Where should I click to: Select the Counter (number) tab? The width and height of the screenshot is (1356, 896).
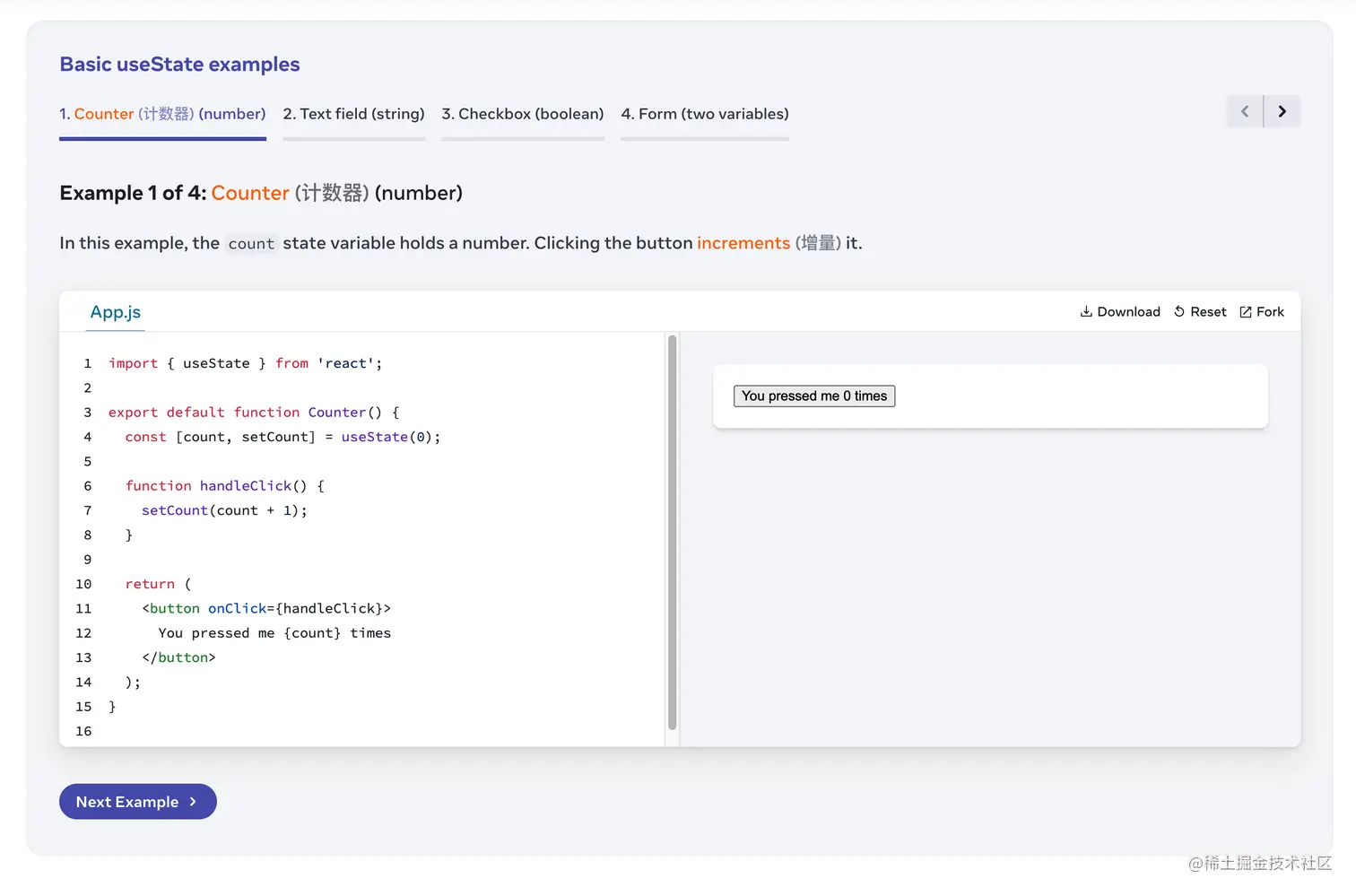tap(162, 114)
